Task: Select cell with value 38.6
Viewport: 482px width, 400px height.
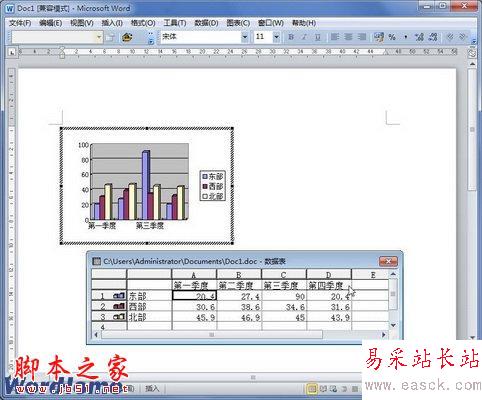Action: [239, 306]
